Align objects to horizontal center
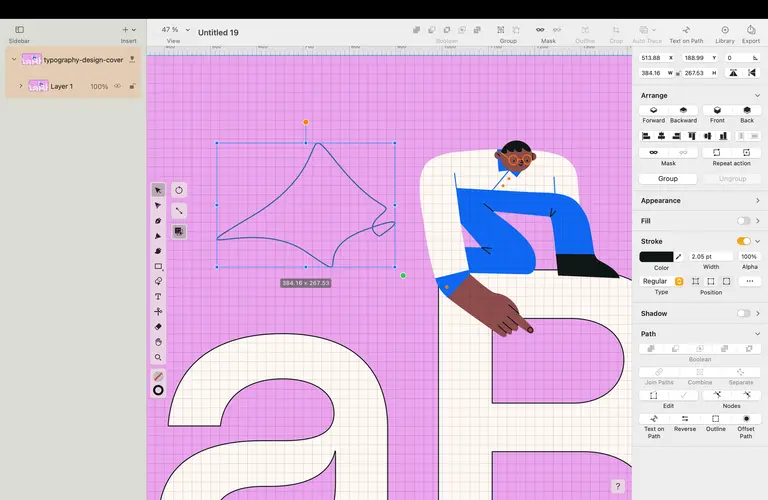Image resolution: width=768 pixels, height=500 pixels. 661,136
